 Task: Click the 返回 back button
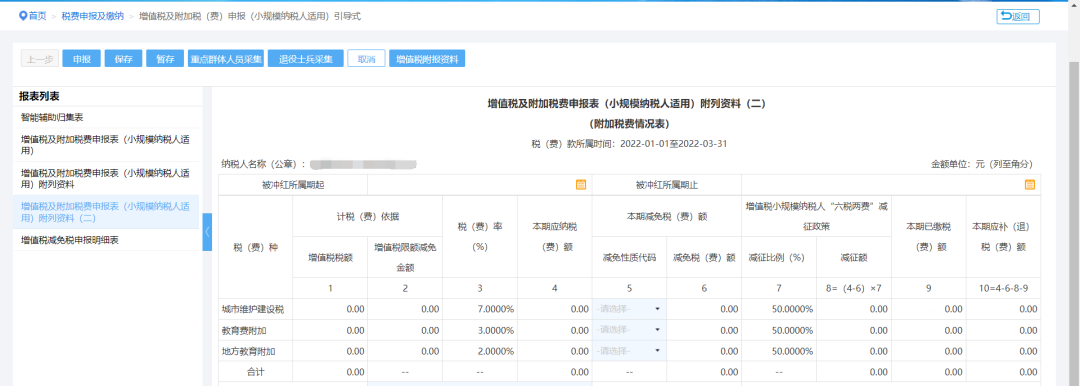point(1017,17)
